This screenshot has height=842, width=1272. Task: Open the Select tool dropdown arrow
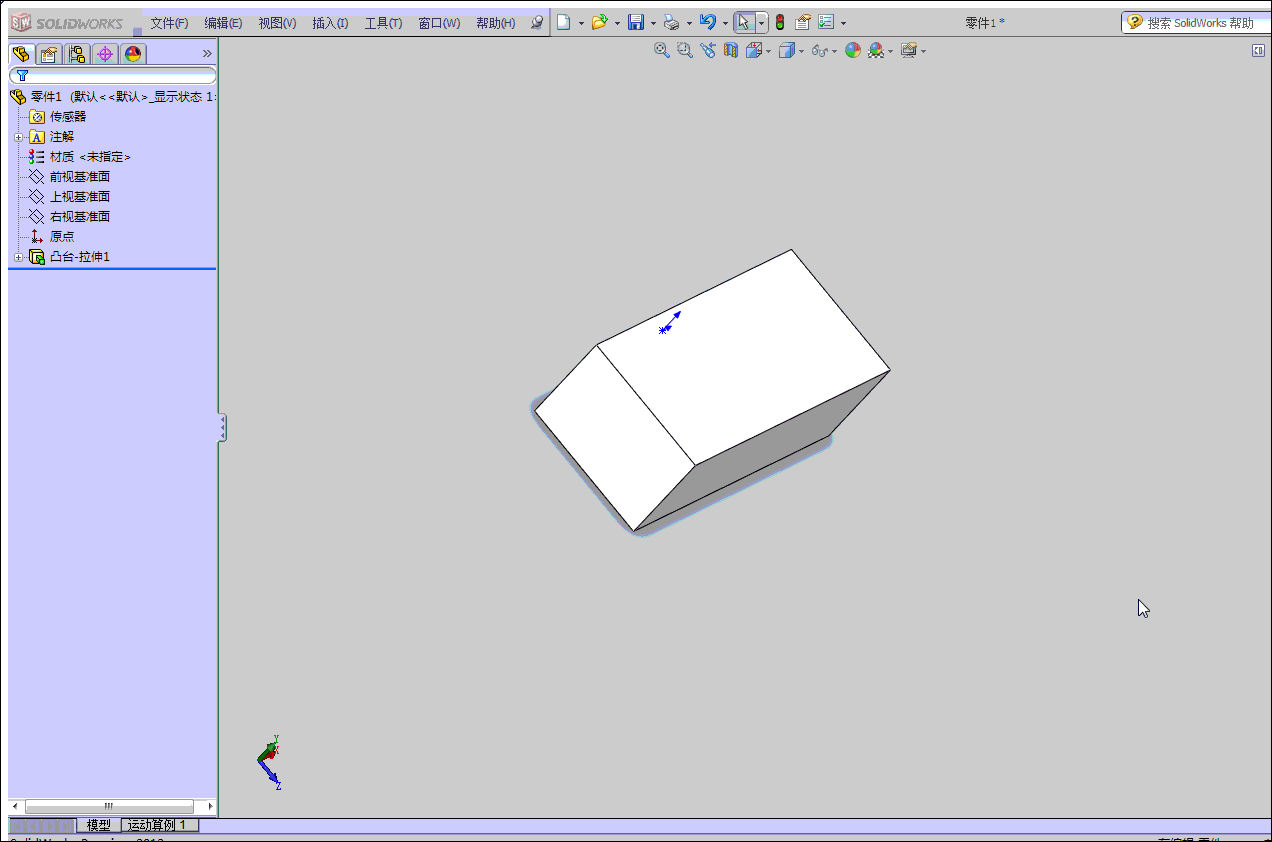click(762, 23)
